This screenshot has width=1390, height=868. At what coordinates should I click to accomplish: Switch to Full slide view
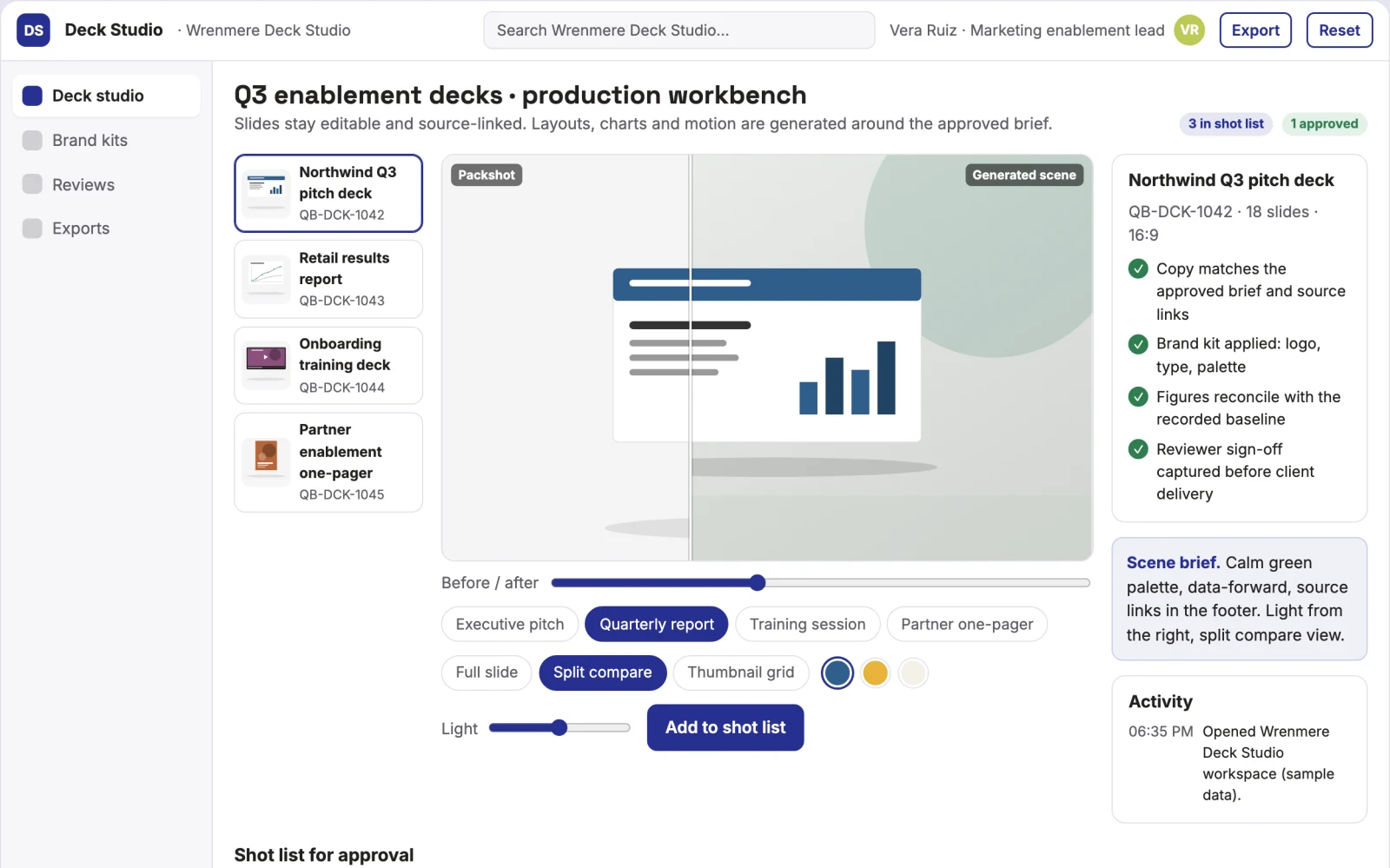coord(486,673)
